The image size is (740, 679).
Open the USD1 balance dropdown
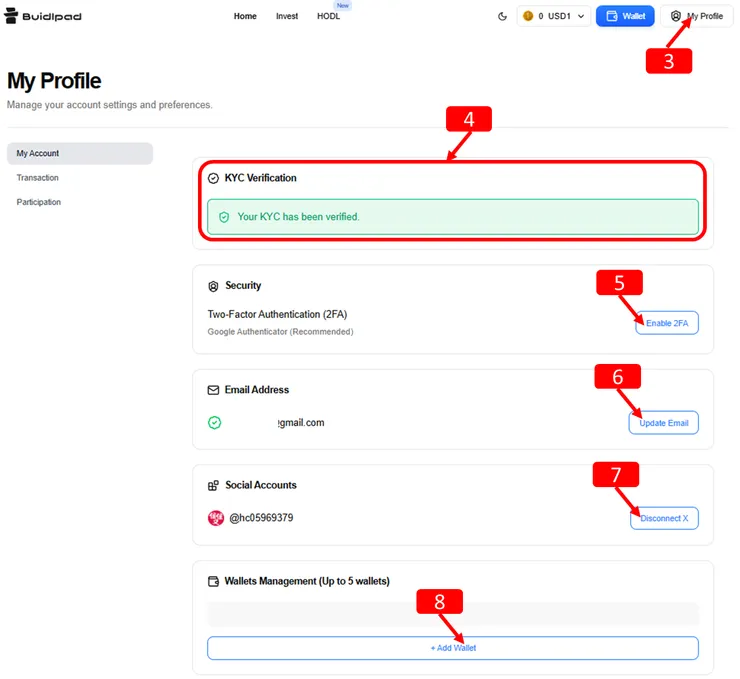[552, 16]
